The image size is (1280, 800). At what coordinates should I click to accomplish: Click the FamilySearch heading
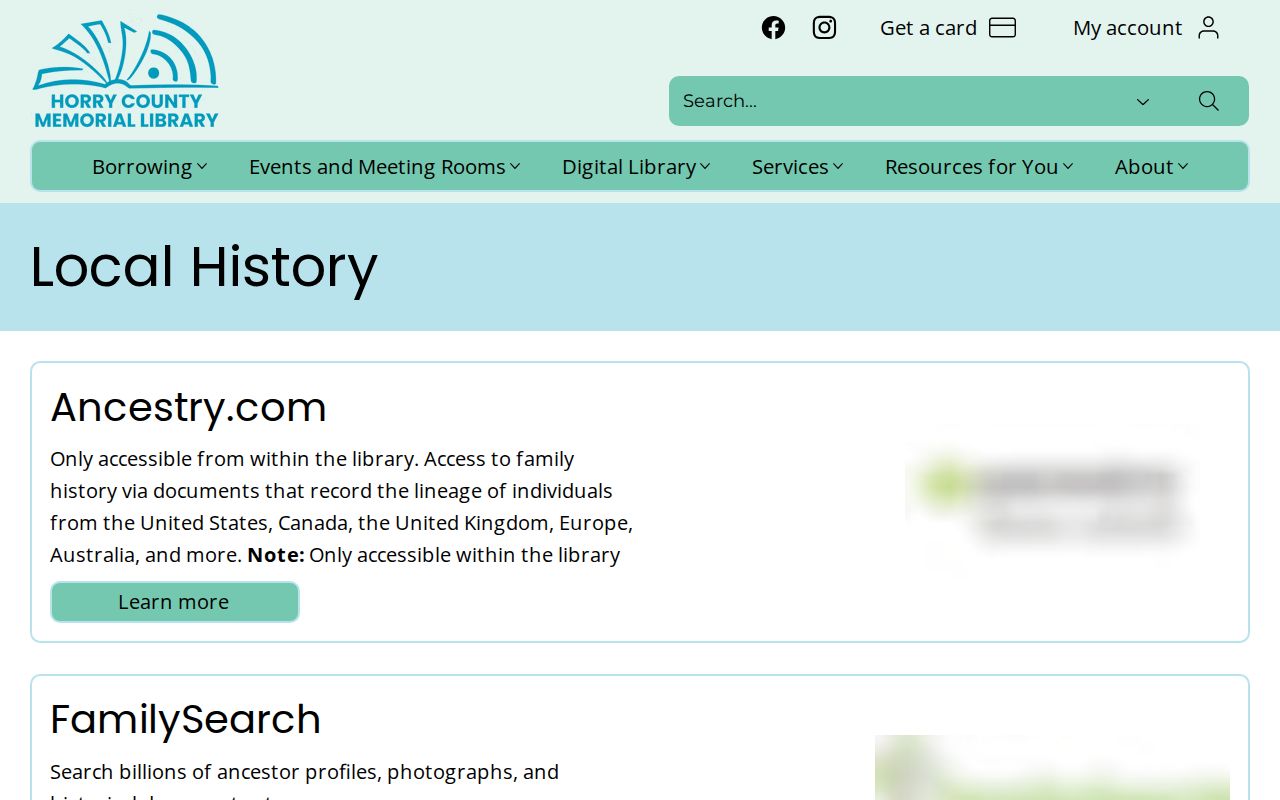tap(185, 720)
